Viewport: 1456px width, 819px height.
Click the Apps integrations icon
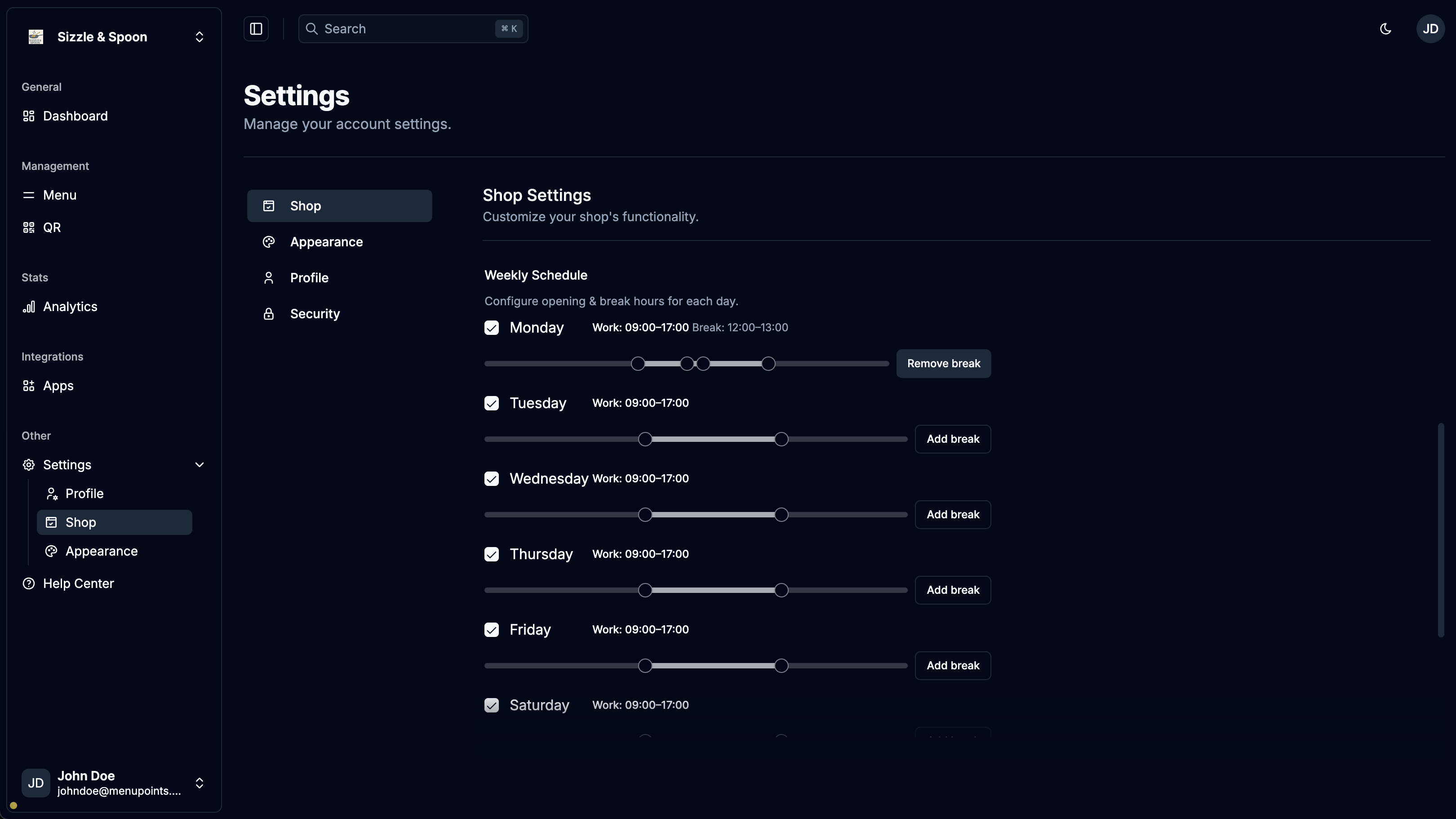click(28, 386)
